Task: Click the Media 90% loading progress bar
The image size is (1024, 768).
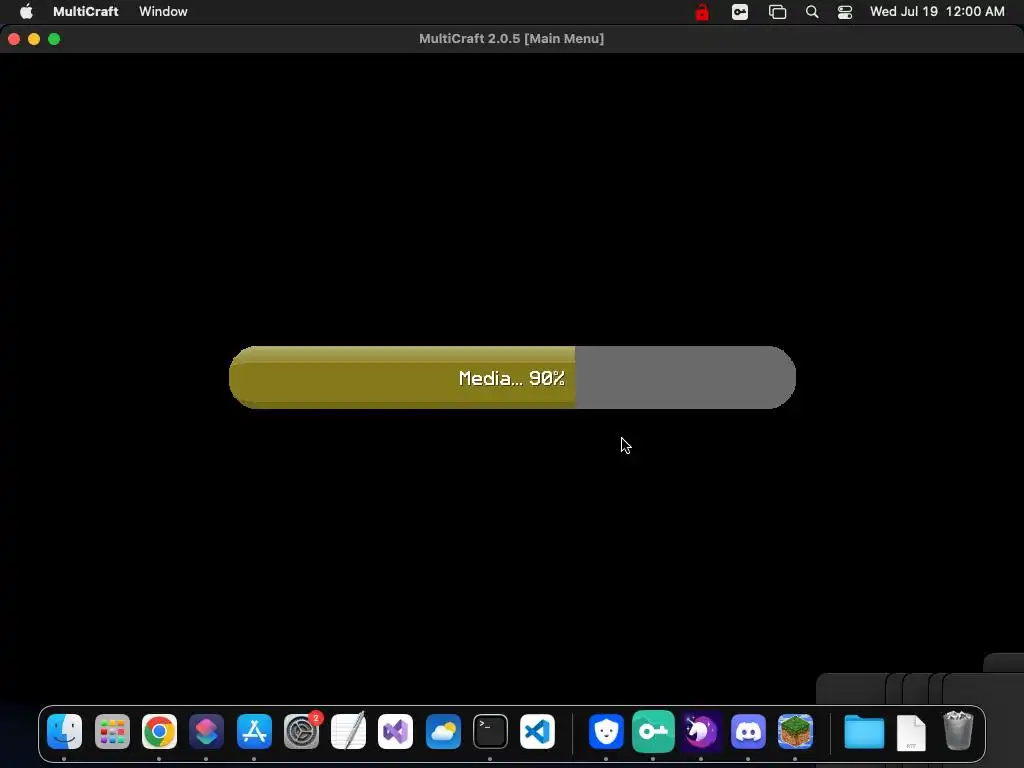Action: pyautogui.click(x=512, y=377)
